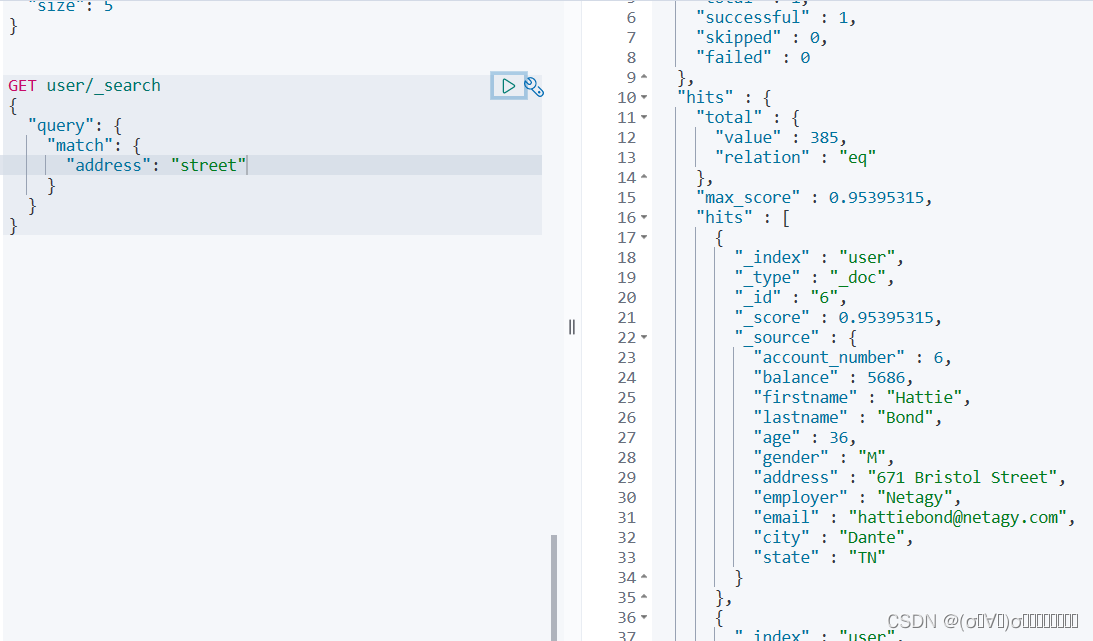Image resolution: width=1093 pixels, height=641 pixels.
Task: Click the panel resize divider handle
Action: point(572,327)
